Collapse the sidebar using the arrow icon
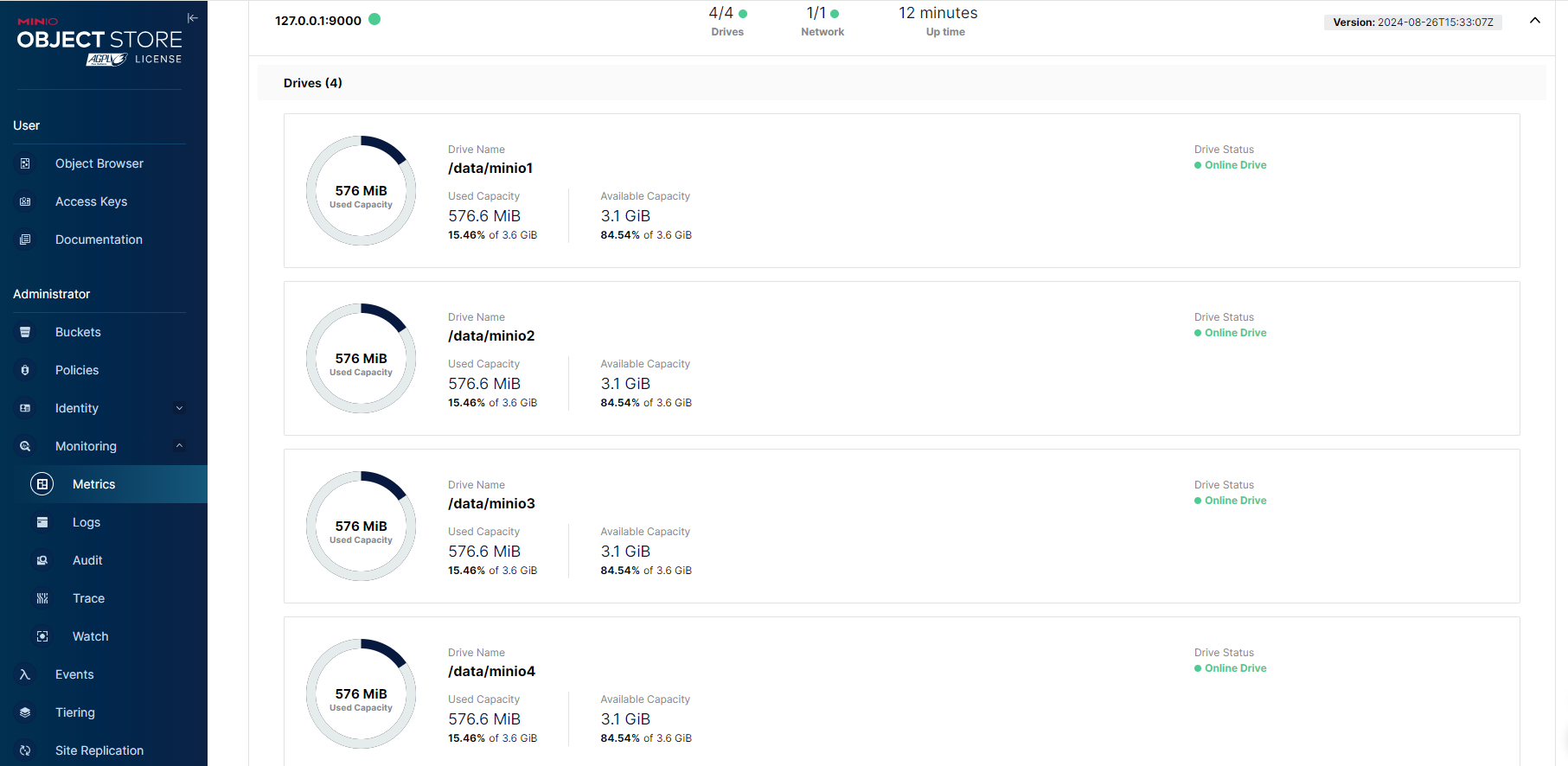This screenshot has height=766, width=1568. click(192, 18)
